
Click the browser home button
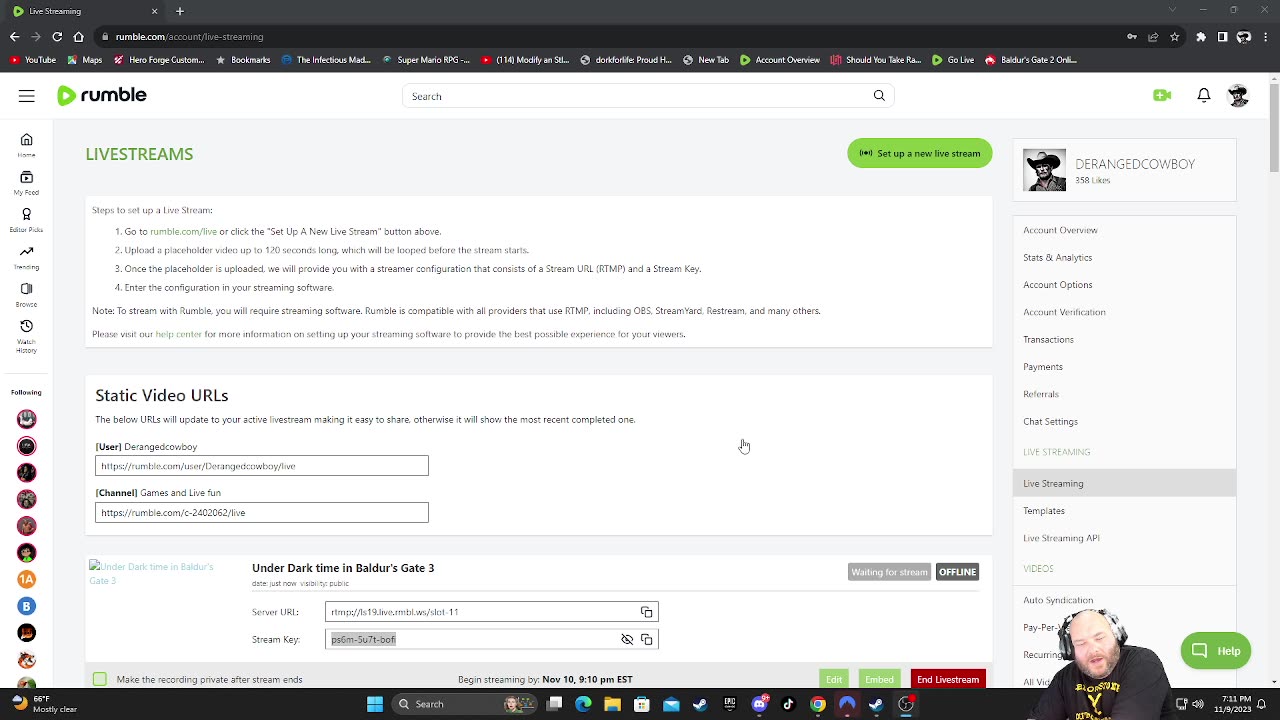click(79, 37)
